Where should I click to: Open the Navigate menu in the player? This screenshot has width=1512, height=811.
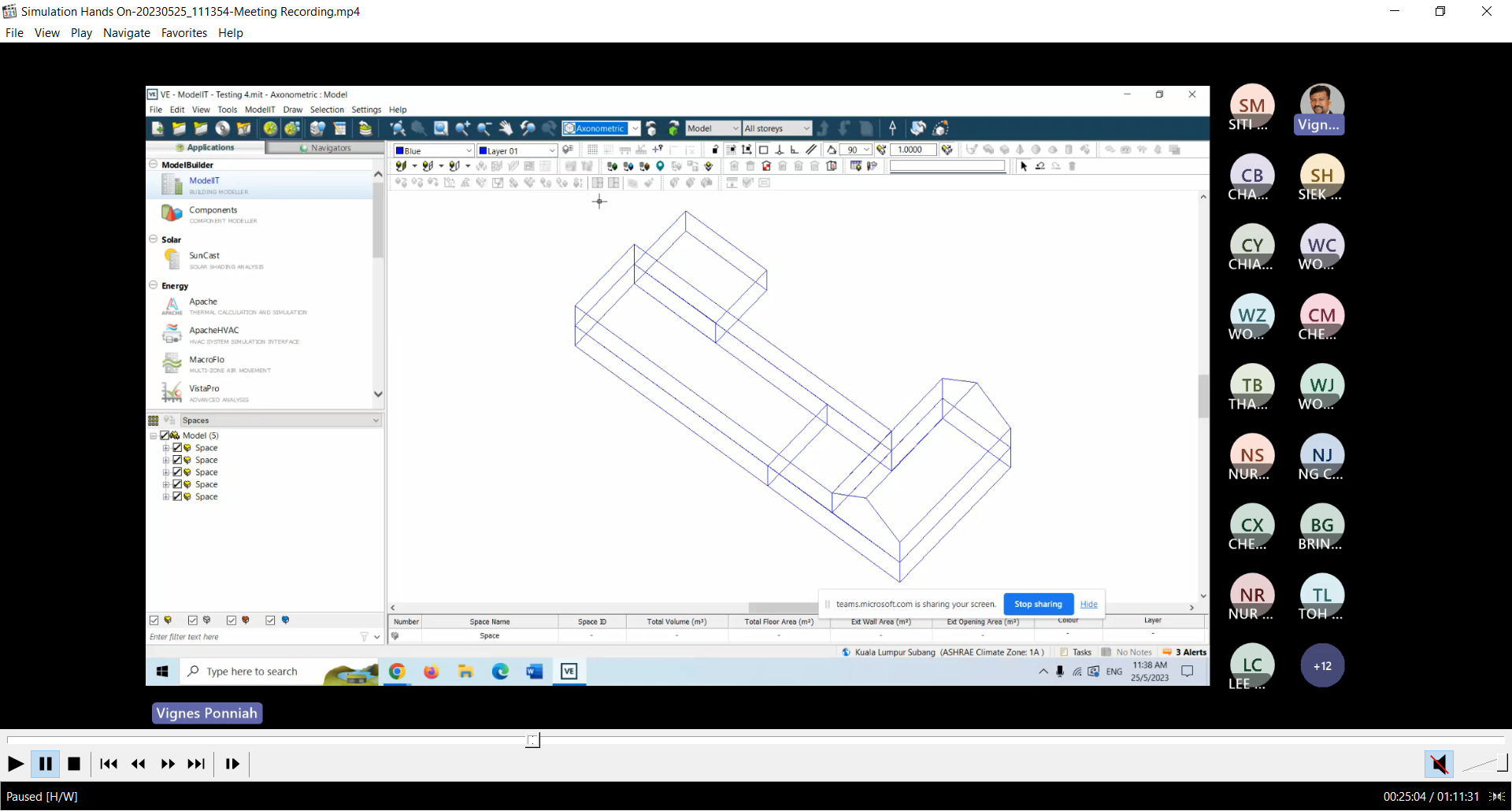click(126, 33)
